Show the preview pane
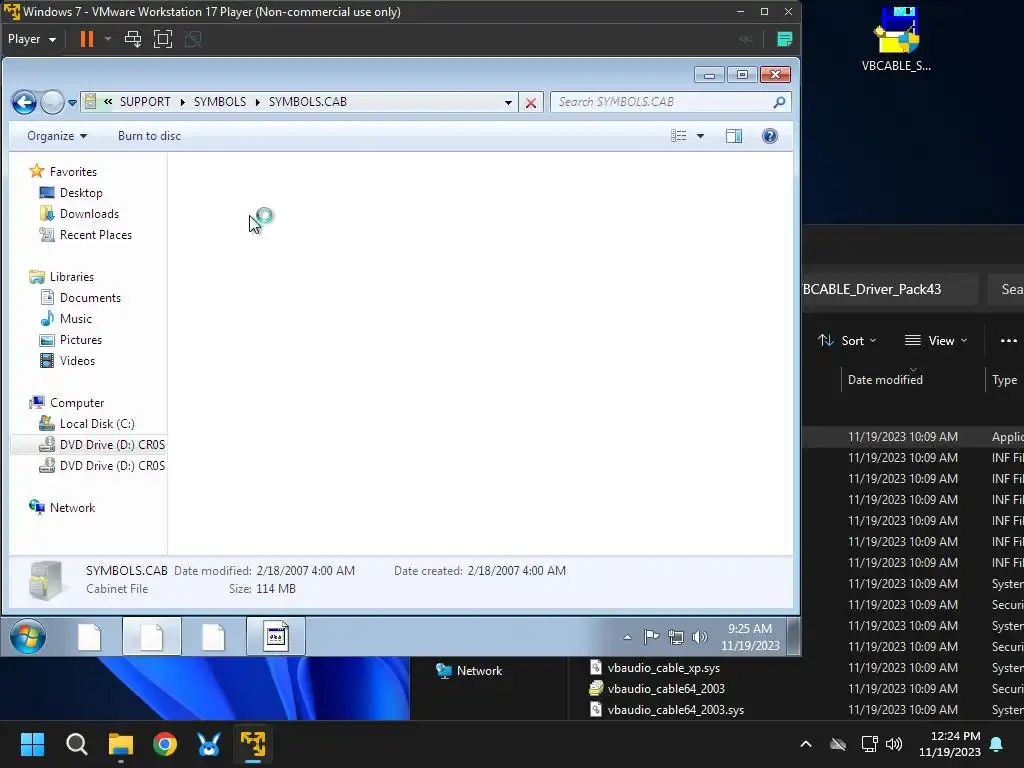 click(733, 136)
